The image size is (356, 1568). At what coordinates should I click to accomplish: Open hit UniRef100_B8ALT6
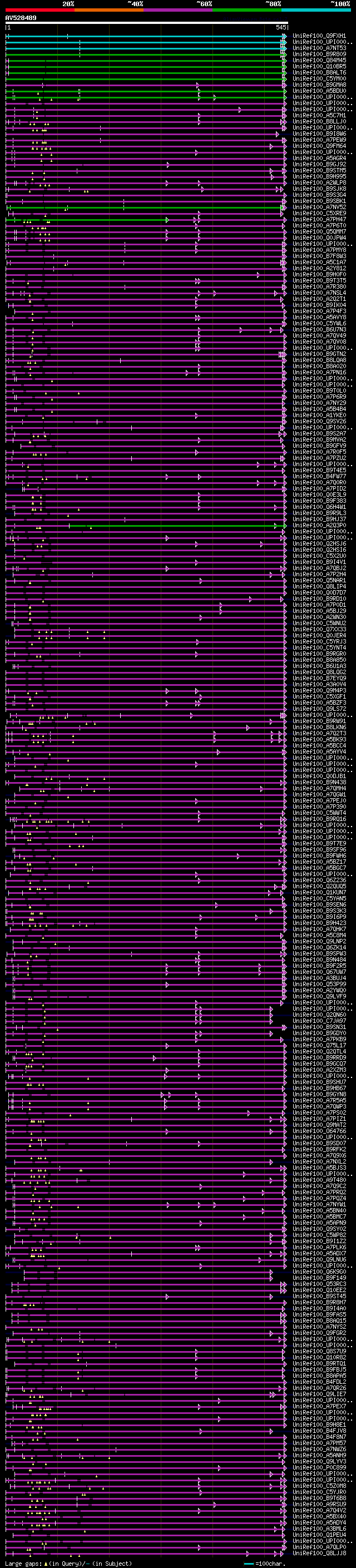point(319,72)
